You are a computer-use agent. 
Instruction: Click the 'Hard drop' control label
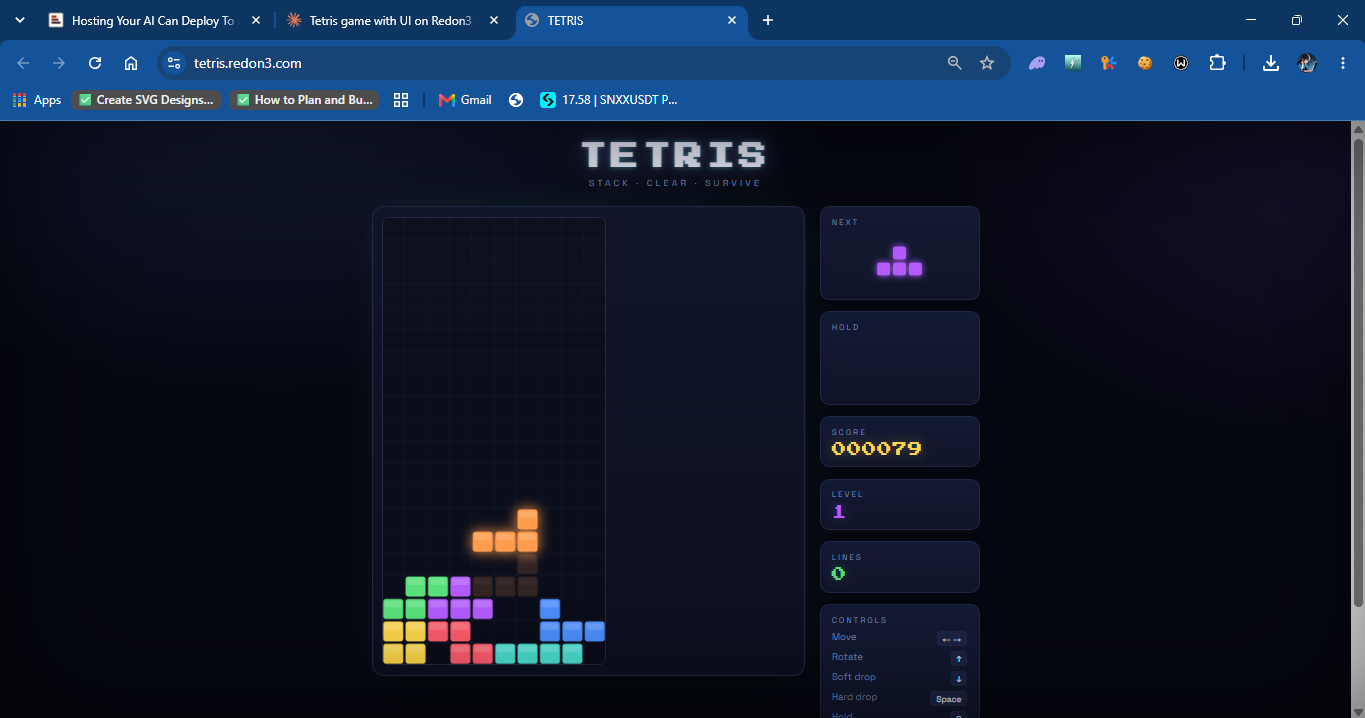click(x=855, y=697)
